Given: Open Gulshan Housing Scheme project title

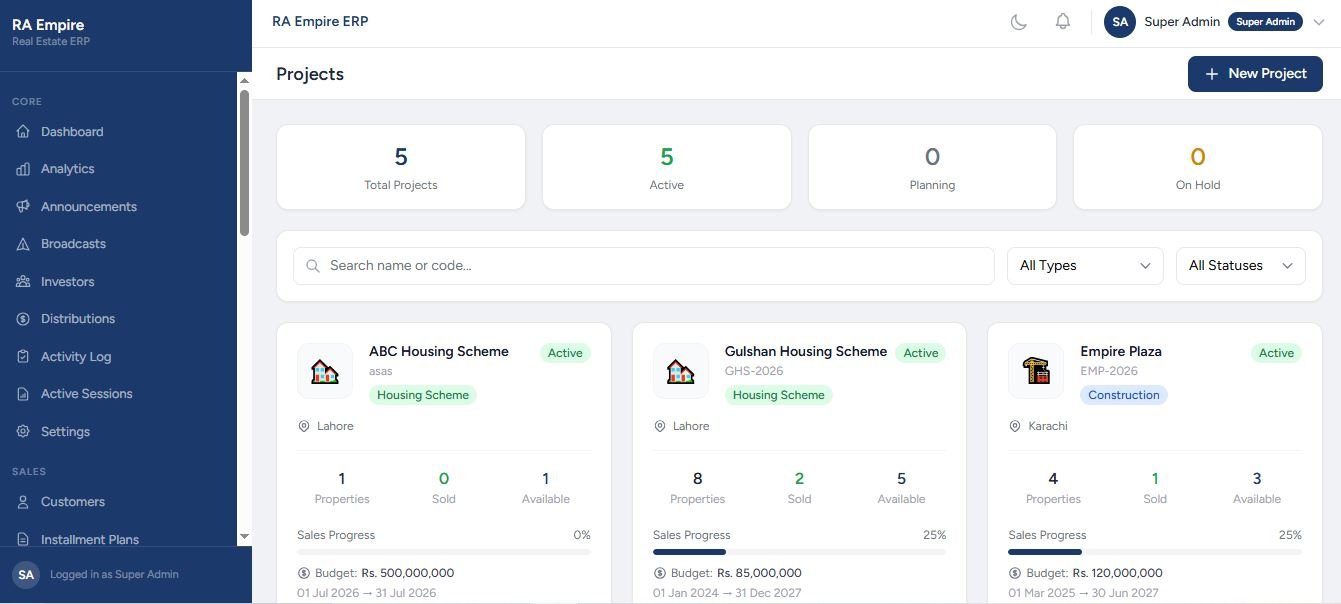Looking at the screenshot, I should (806, 352).
